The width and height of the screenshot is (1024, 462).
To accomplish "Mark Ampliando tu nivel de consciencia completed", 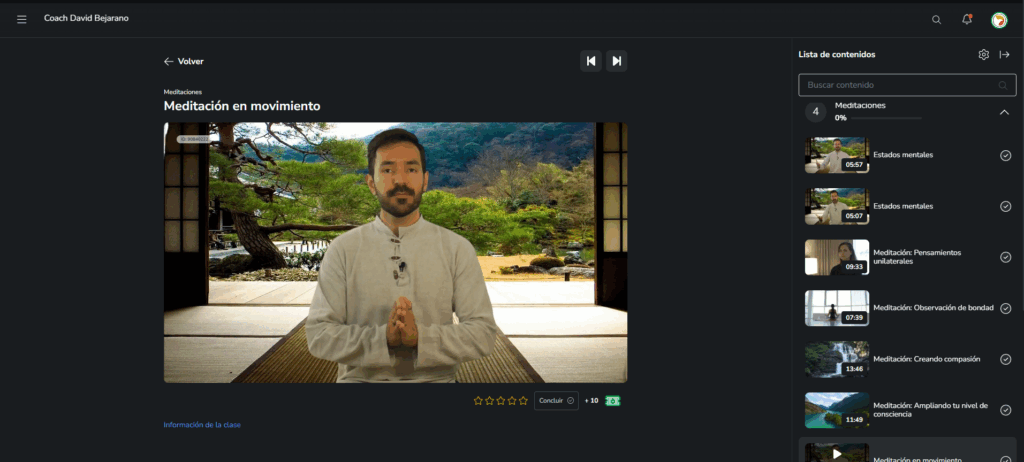I will (1006, 410).
